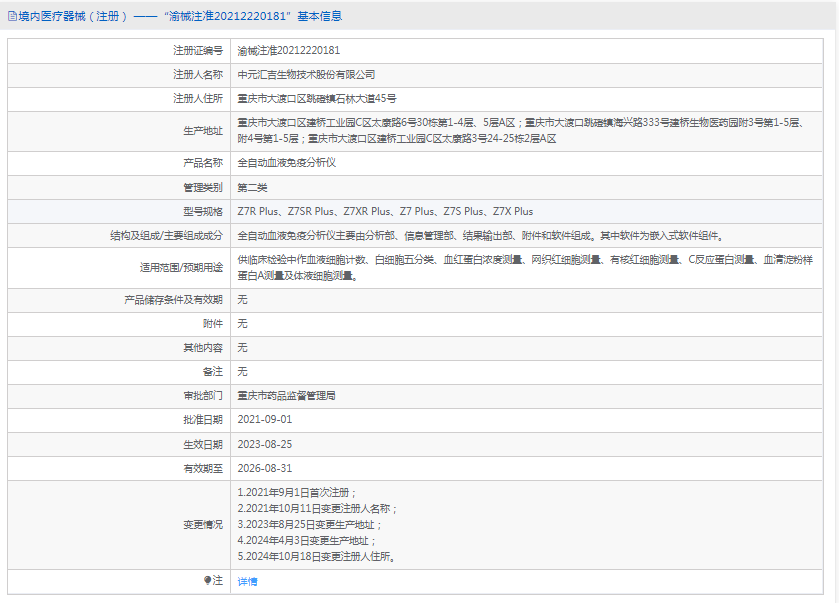Click the 适用范围/预期用途 label
839x603 pixels.
(181, 268)
